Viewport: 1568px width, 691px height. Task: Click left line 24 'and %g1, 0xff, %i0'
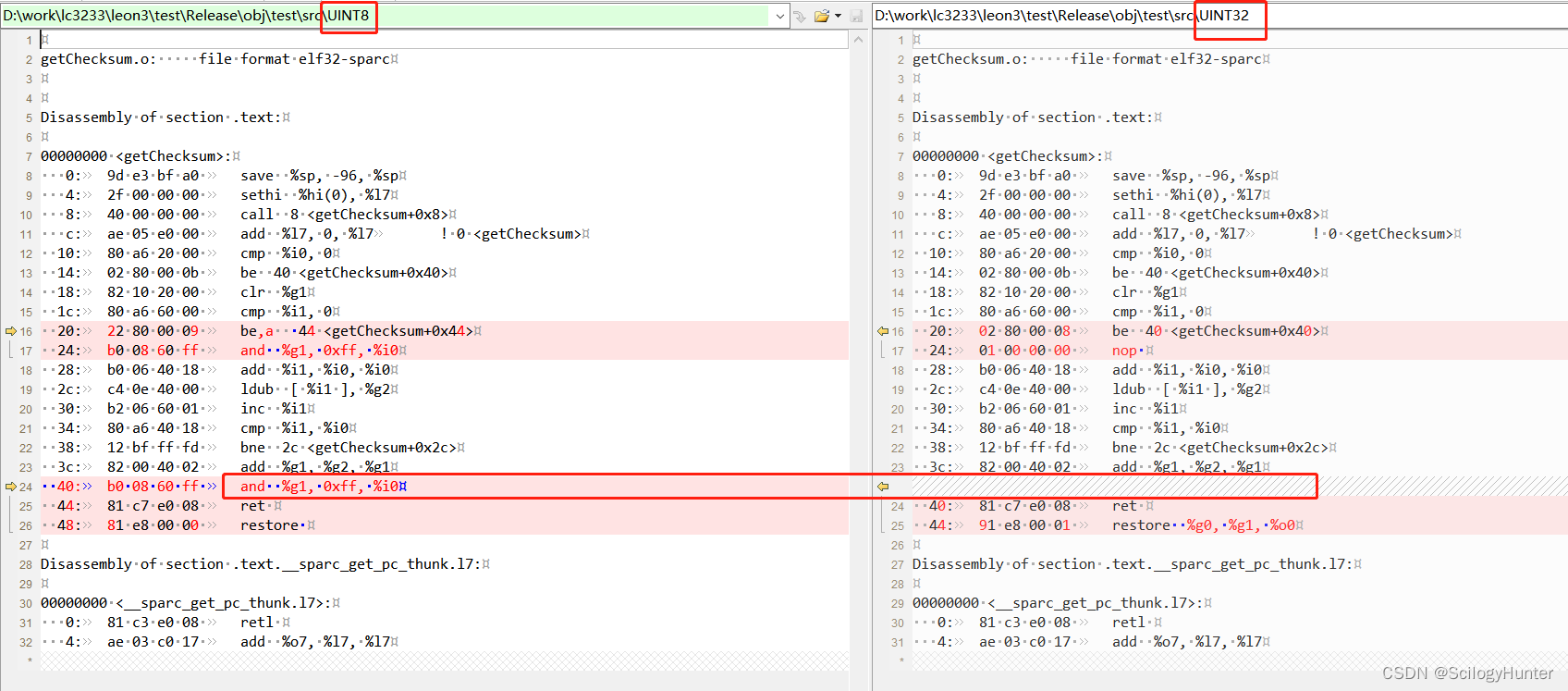point(324,487)
